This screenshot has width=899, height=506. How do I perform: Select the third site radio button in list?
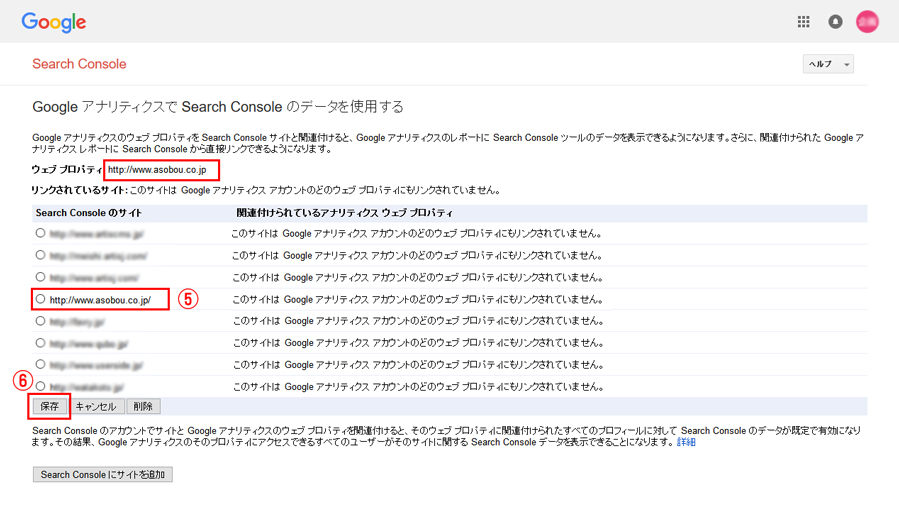click(40, 277)
